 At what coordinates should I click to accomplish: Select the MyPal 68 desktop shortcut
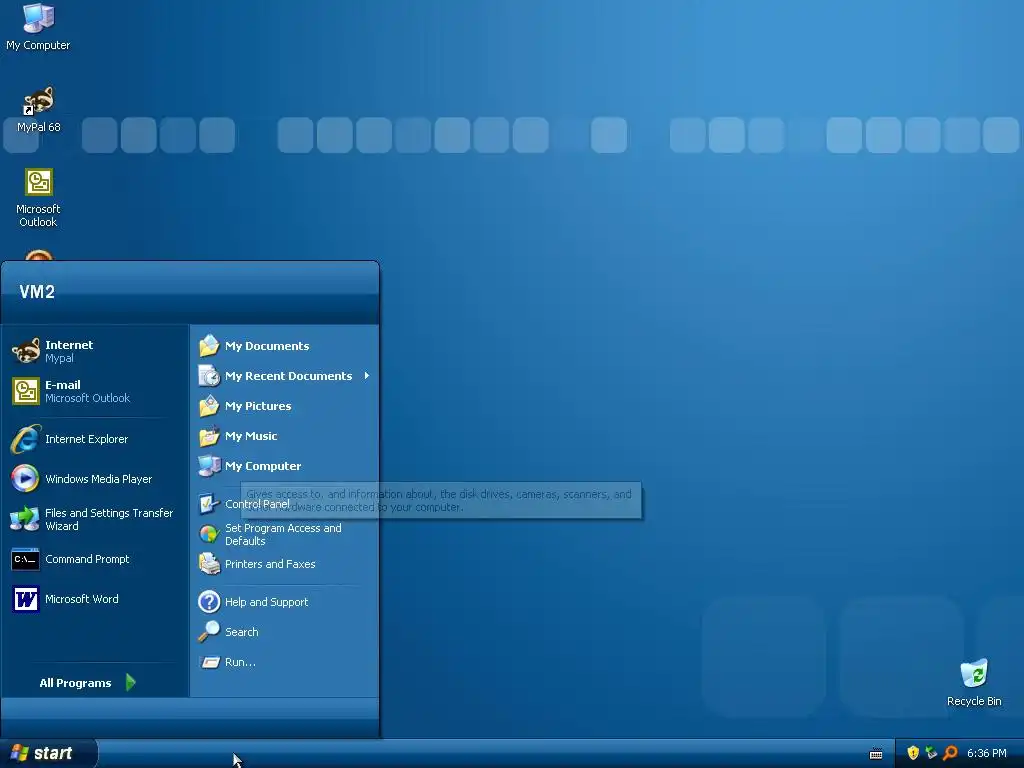(x=38, y=108)
